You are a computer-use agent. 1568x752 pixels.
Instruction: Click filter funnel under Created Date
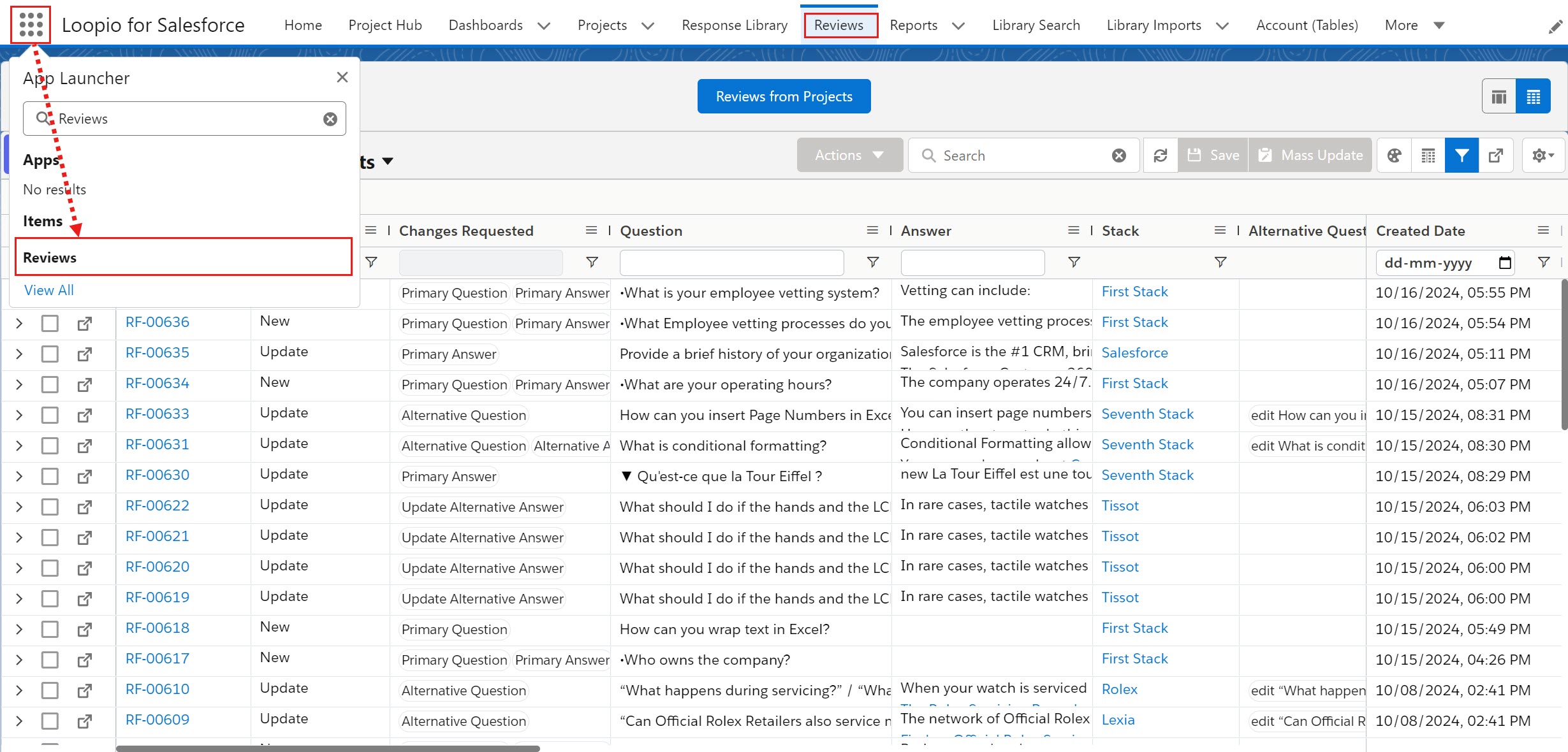[1544, 262]
